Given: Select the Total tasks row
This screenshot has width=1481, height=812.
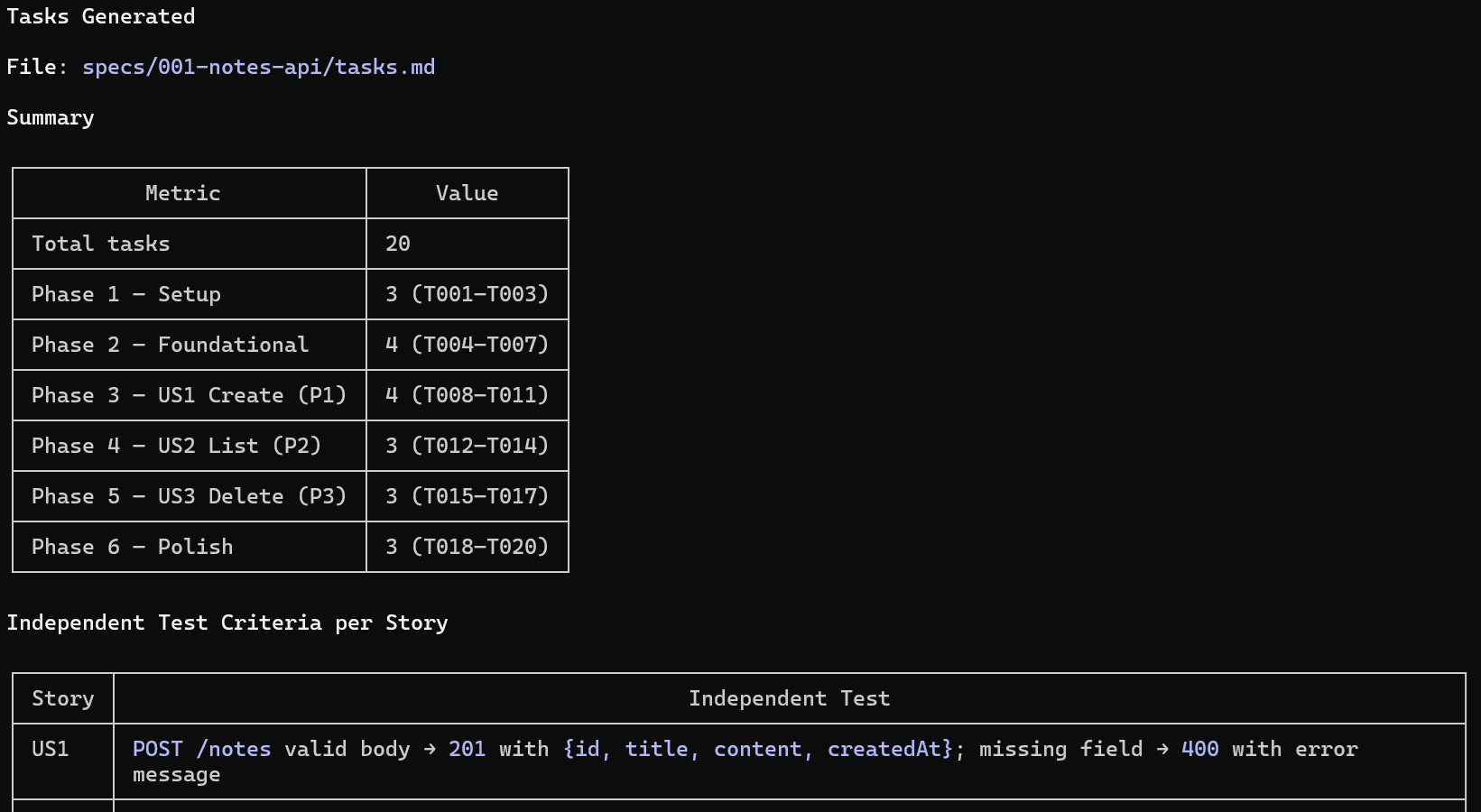Looking at the screenshot, I should [100, 243].
